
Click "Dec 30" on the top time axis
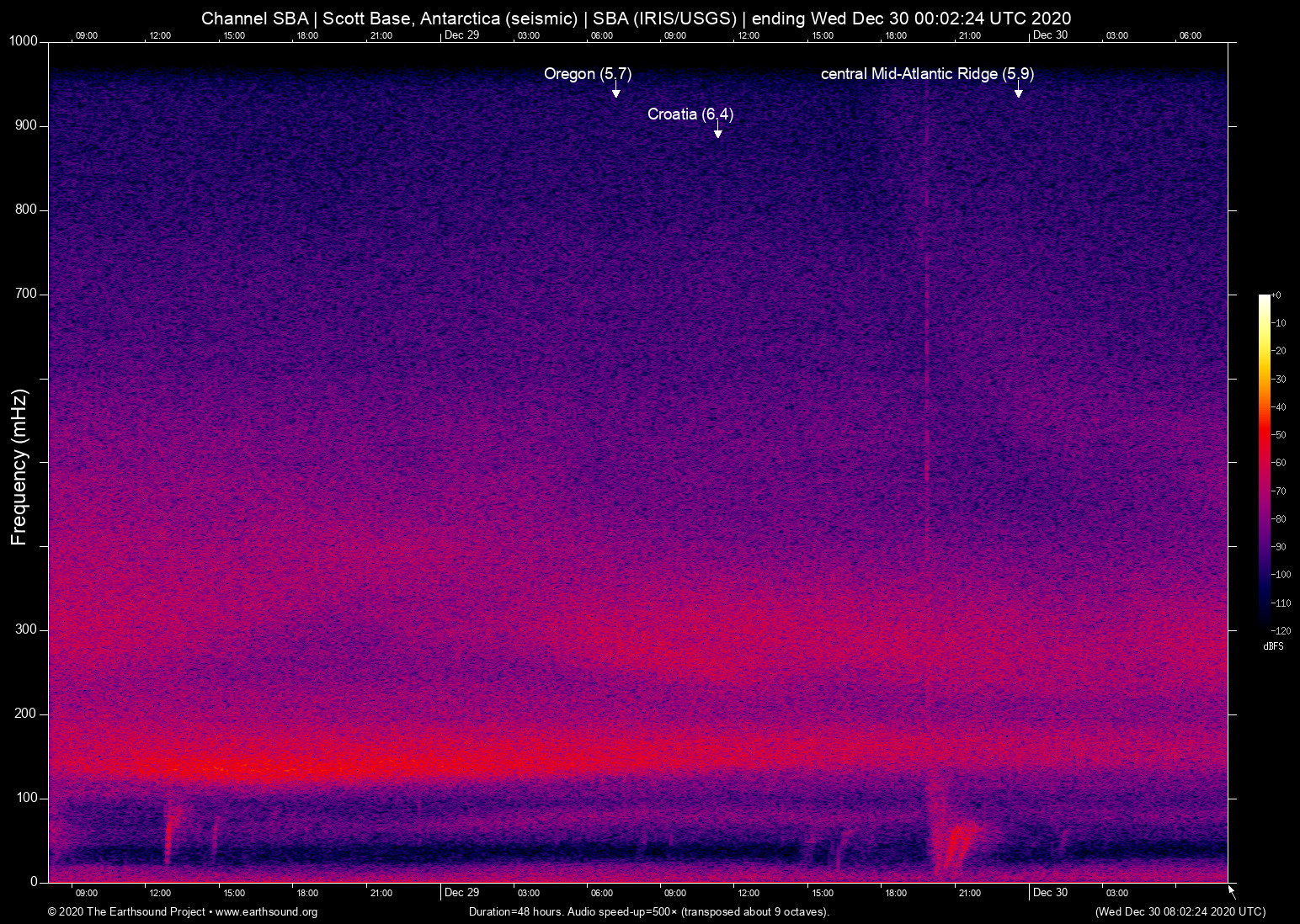coord(1050,35)
